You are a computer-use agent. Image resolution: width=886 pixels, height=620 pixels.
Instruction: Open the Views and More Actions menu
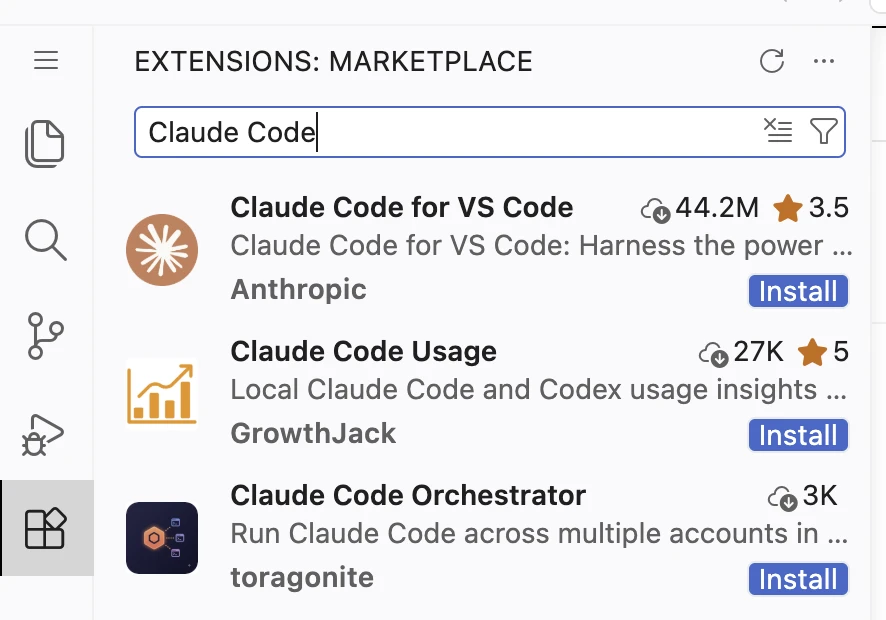click(823, 61)
